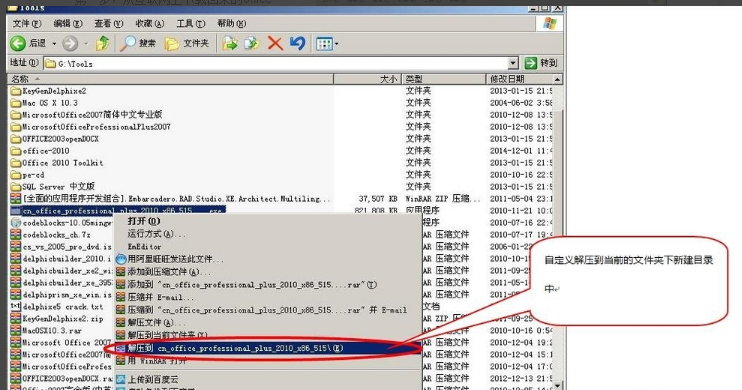Open the Views dropdown button
The height and width of the screenshot is (390, 742).
click(x=327, y=44)
